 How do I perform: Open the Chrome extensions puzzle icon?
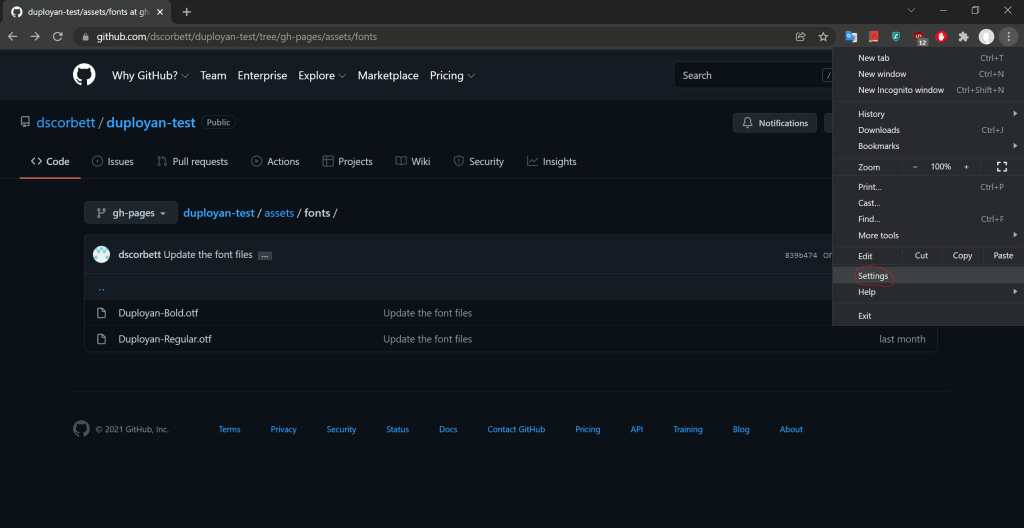963,37
